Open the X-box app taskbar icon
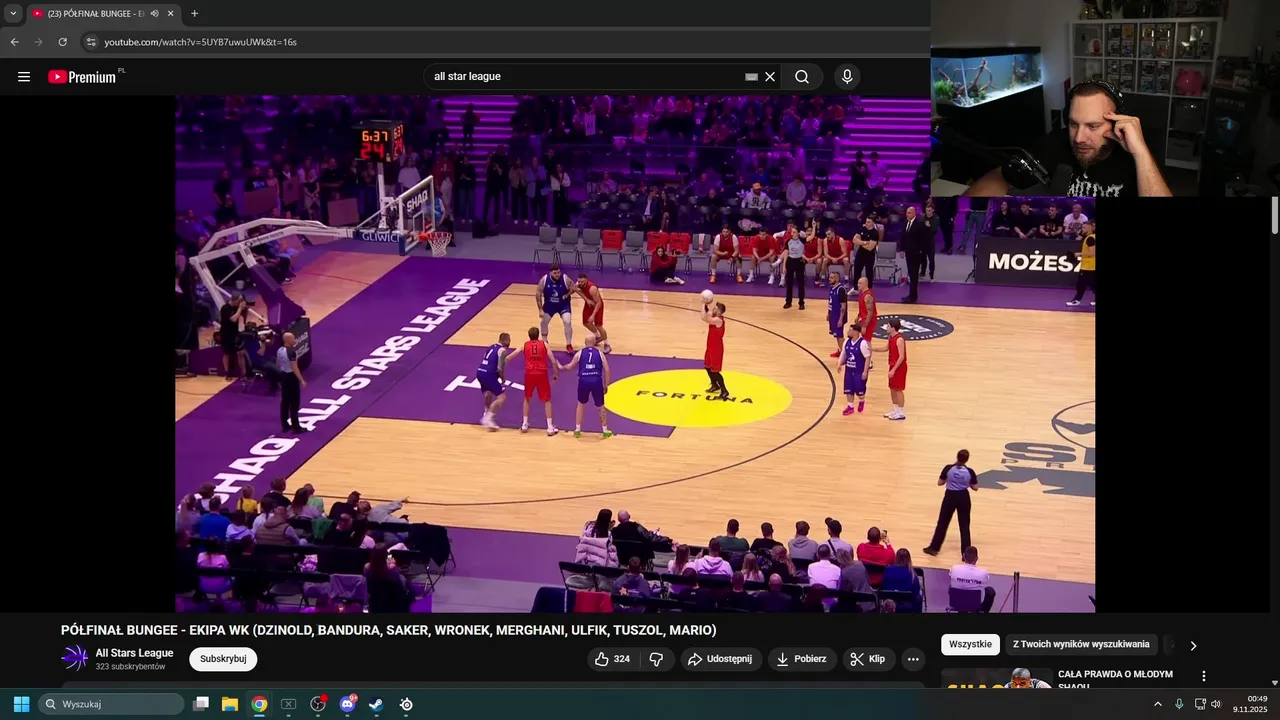This screenshot has width=1280, height=720. [288, 704]
